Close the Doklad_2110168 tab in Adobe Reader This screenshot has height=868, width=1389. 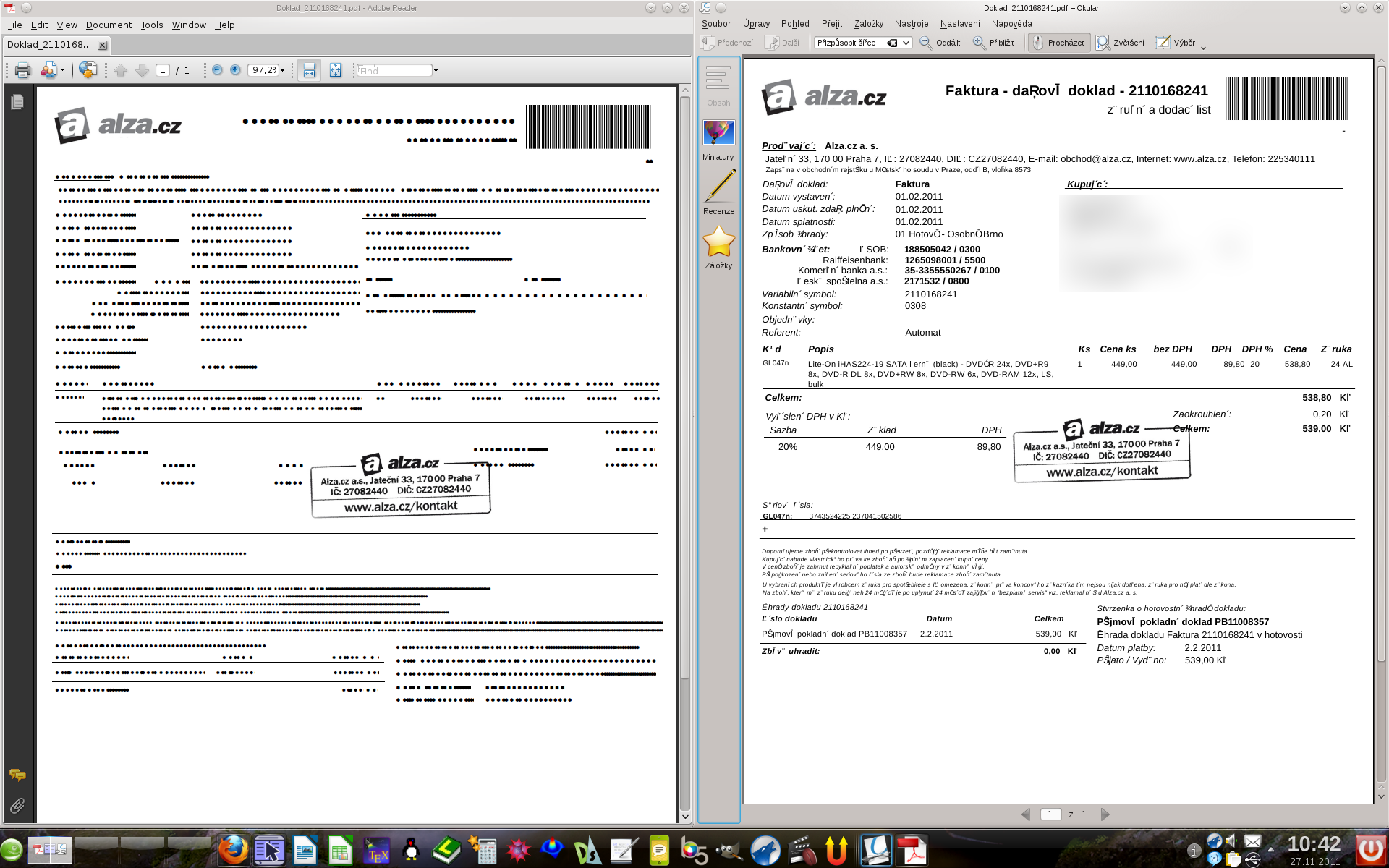tap(103, 45)
